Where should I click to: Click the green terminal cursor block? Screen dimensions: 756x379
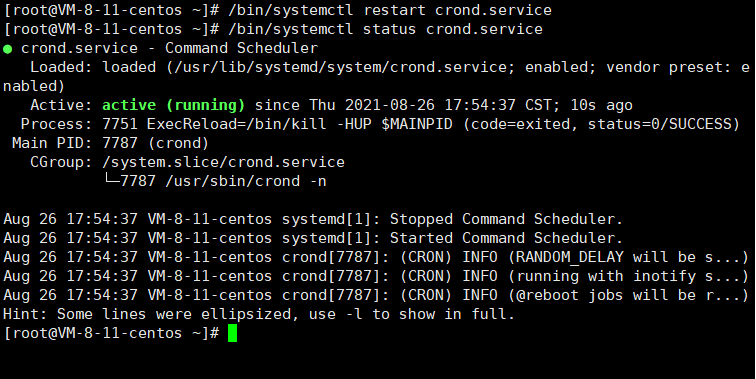pos(232,333)
